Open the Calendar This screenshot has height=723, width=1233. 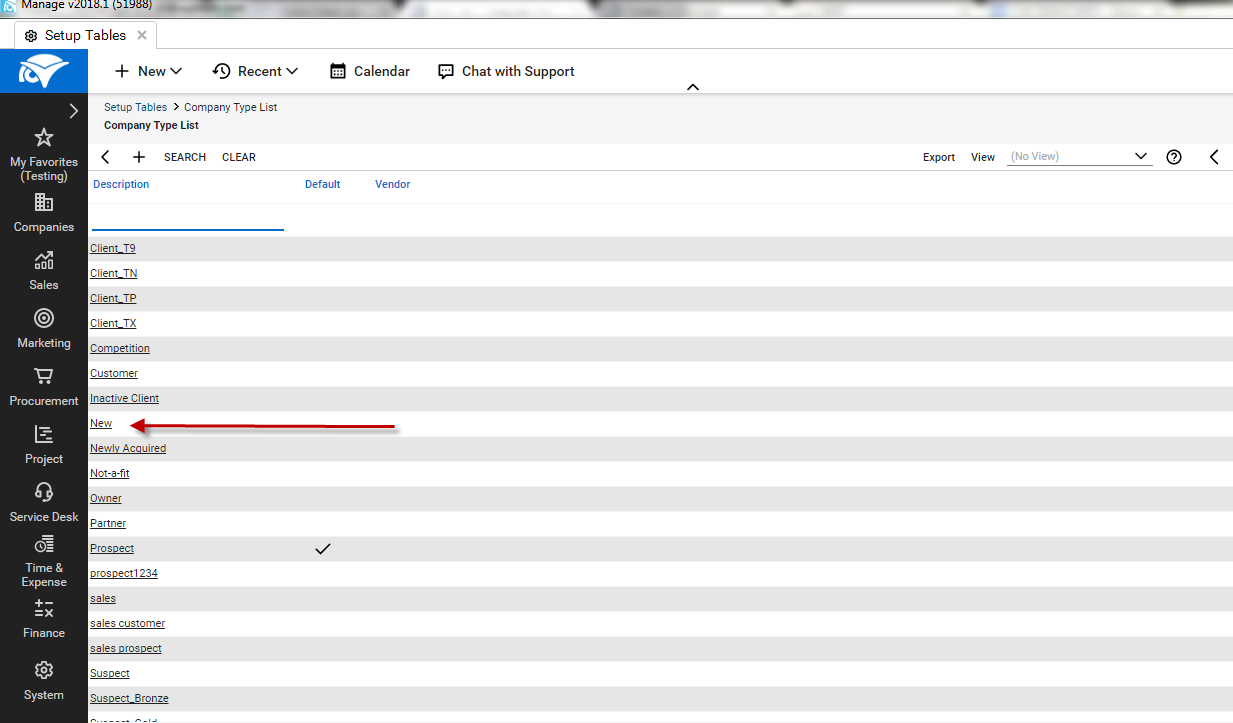370,71
